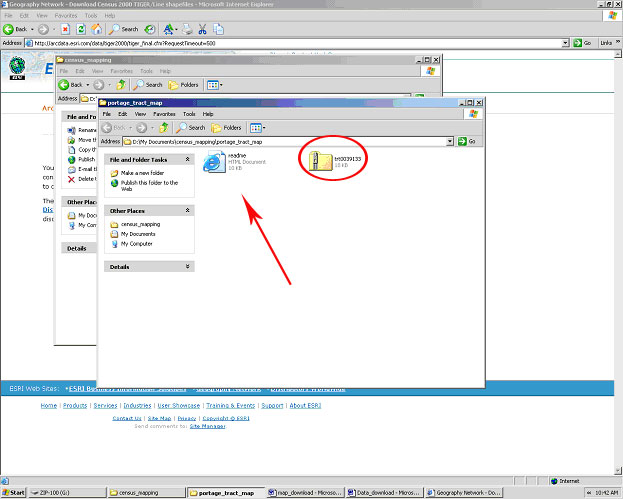The image size is (623, 499).
Task: Click About ESRI link
Action: point(305,406)
